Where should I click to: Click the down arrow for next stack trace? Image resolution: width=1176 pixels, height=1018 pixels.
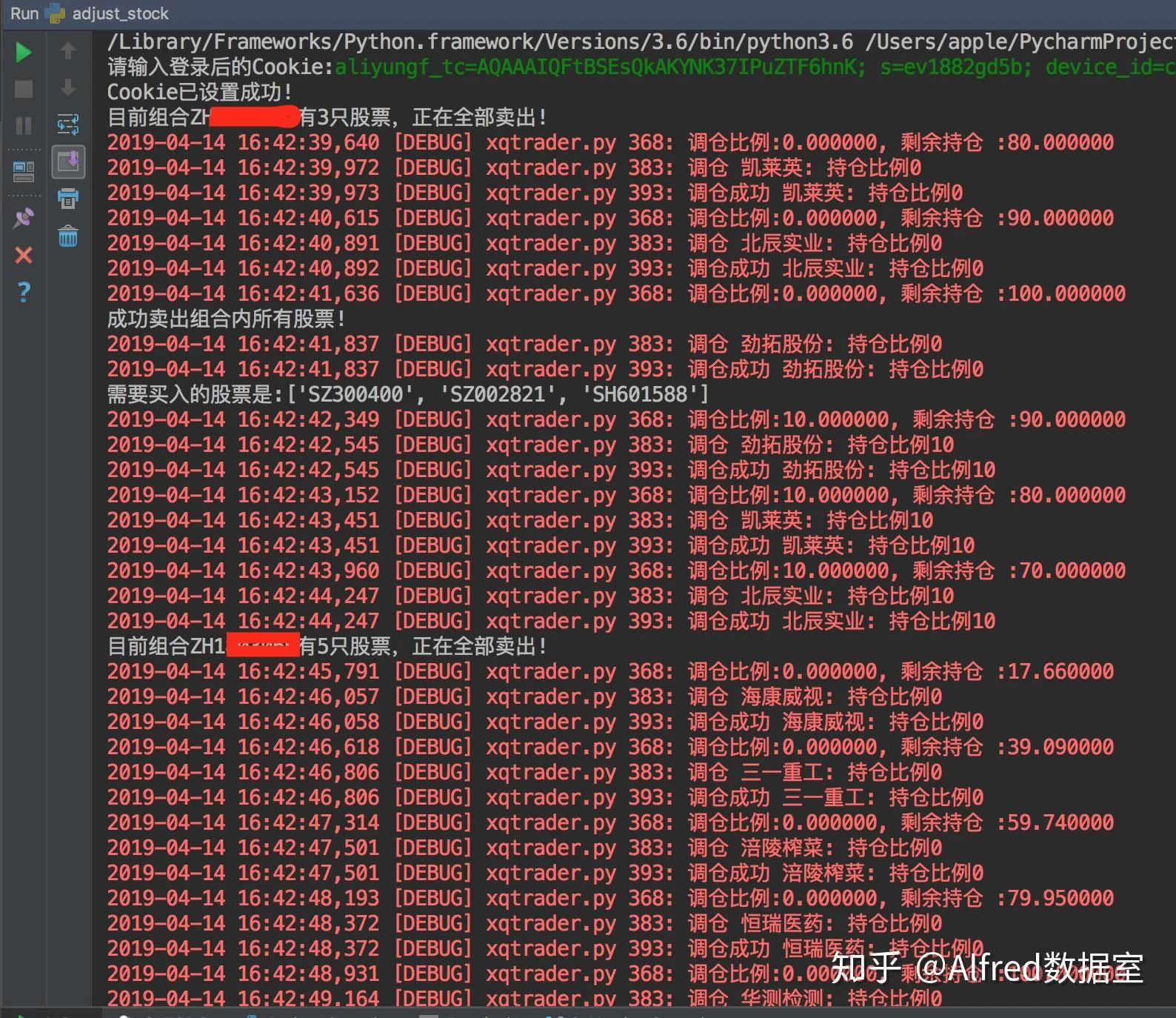point(68,87)
